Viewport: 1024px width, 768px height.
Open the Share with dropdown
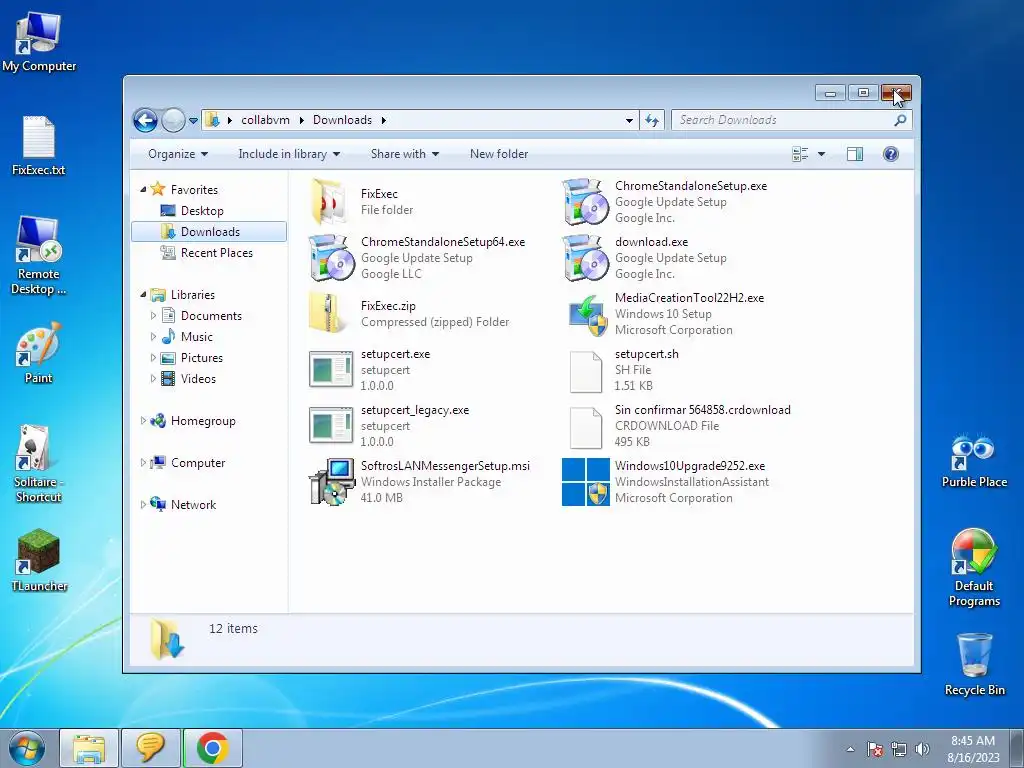pos(405,154)
